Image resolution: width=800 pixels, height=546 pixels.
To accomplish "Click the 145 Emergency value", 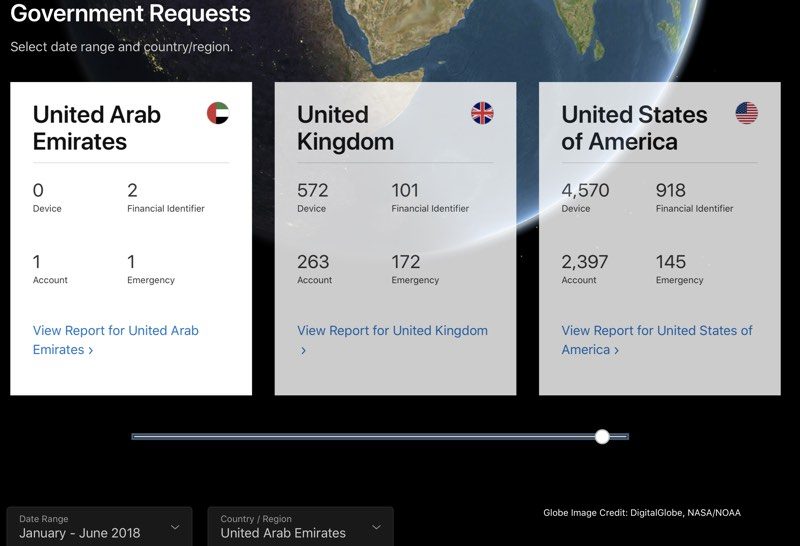I will point(670,262).
